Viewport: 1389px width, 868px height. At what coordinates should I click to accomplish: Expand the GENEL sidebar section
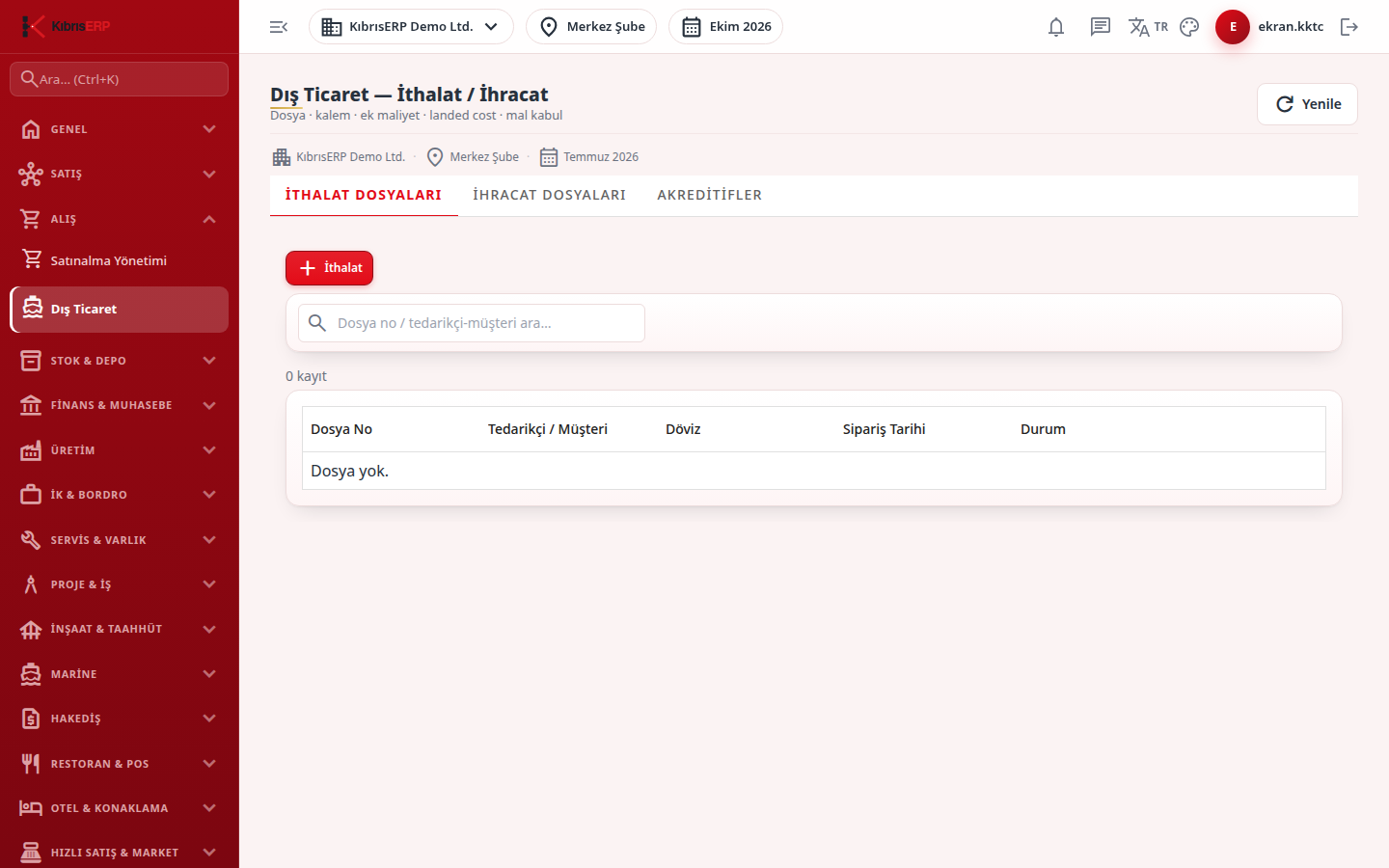(x=119, y=129)
